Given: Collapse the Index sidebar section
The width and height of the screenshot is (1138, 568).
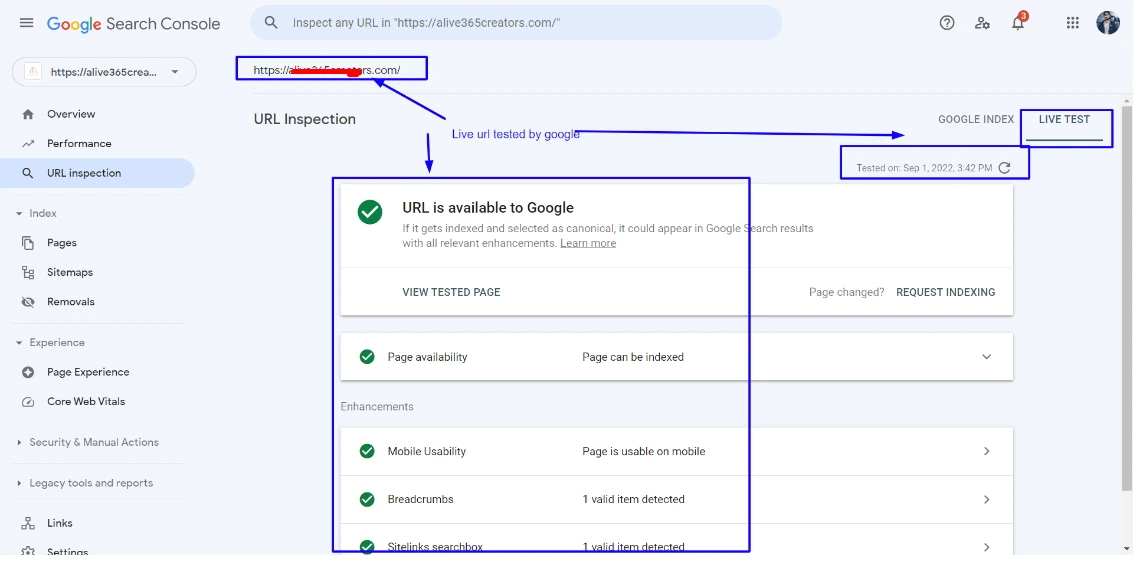Looking at the screenshot, I should point(19,214).
